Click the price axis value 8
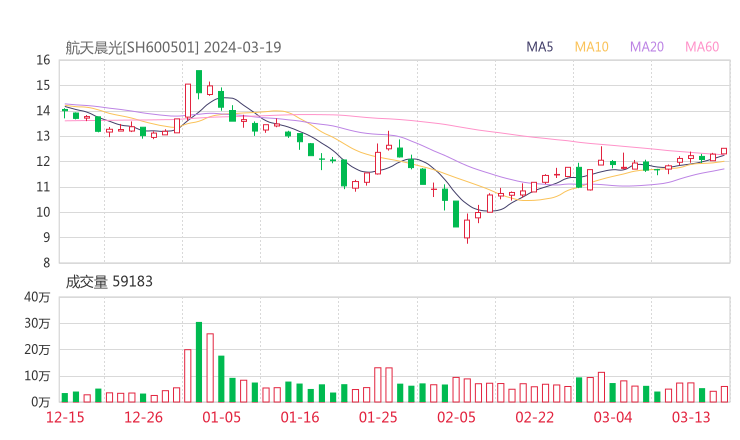Screen dimensions: 740x440 pyautogui.click(x=47, y=263)
